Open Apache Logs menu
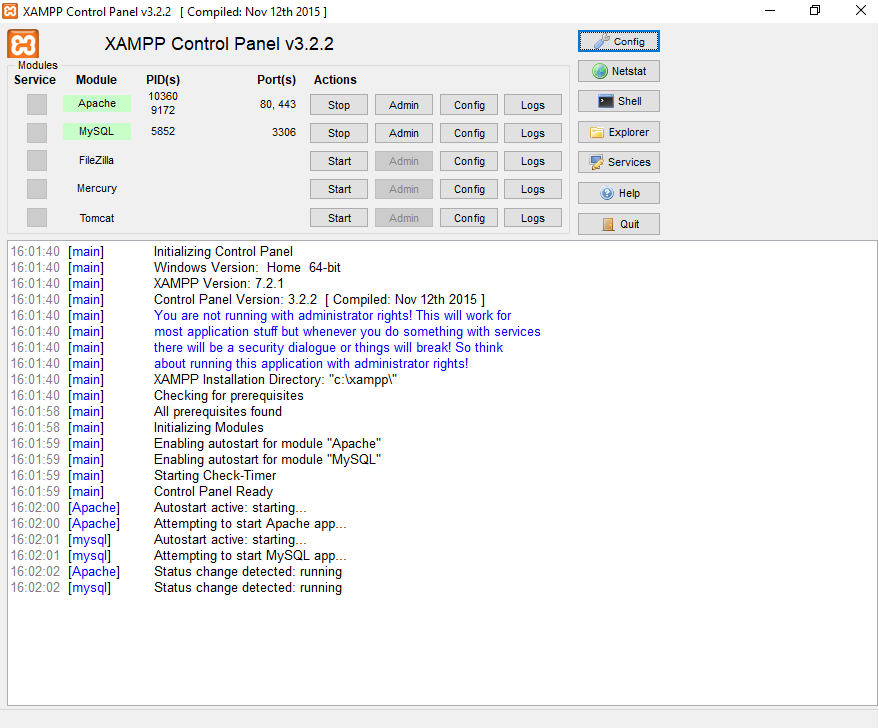This screenshot has width=879, height=728. tap(533, 105)
